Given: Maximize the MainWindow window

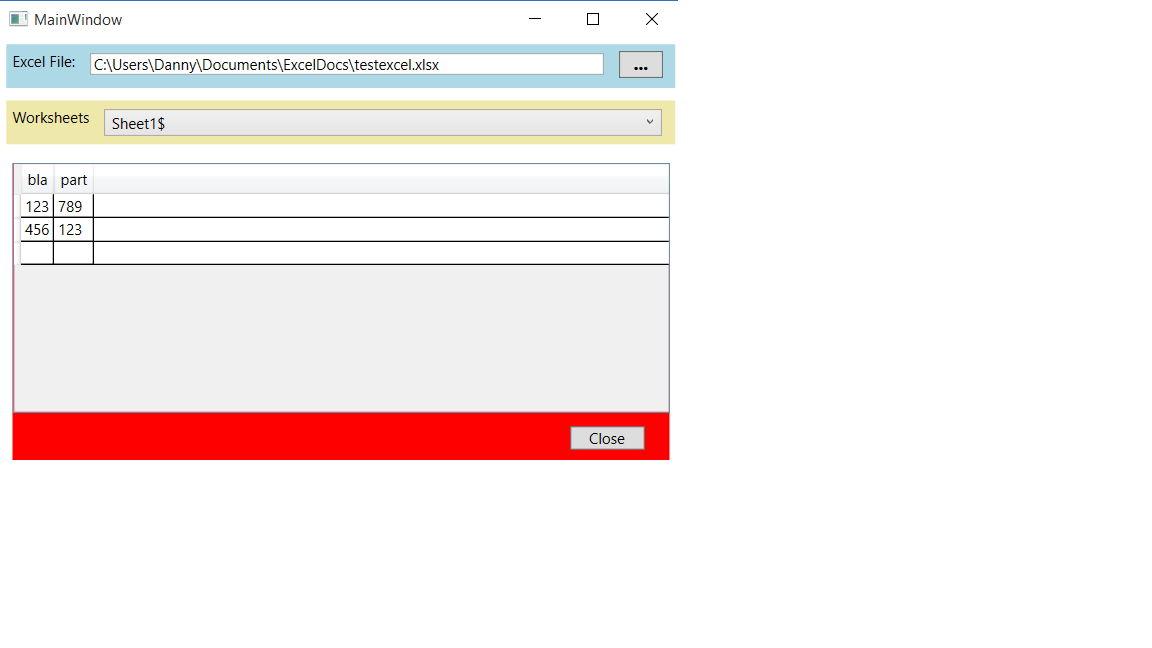Looking at the screenshot, I should pos(593,19).
